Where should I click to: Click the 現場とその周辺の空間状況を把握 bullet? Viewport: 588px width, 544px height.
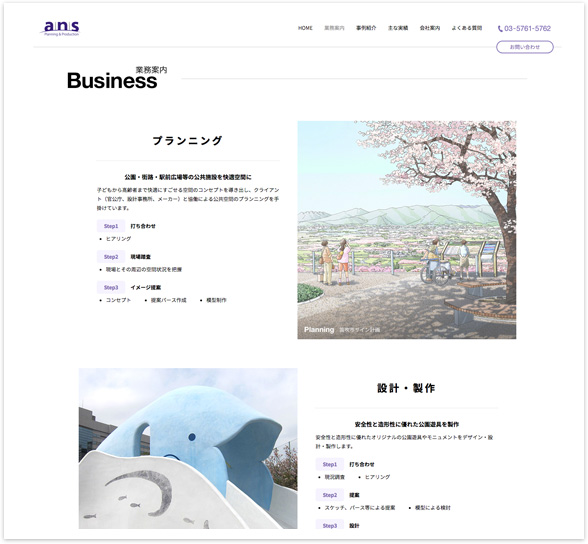tap(144, 269)
